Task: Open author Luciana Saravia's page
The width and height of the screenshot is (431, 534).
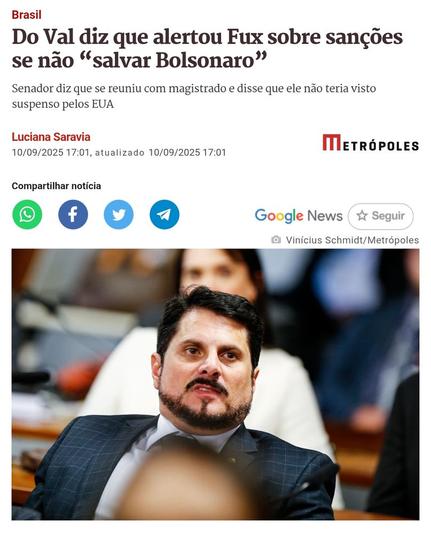Action: tap(51, 137)
